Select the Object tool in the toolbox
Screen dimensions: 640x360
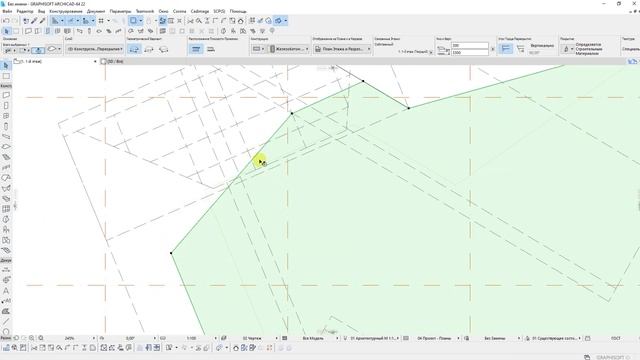click(x=6, y=230)
